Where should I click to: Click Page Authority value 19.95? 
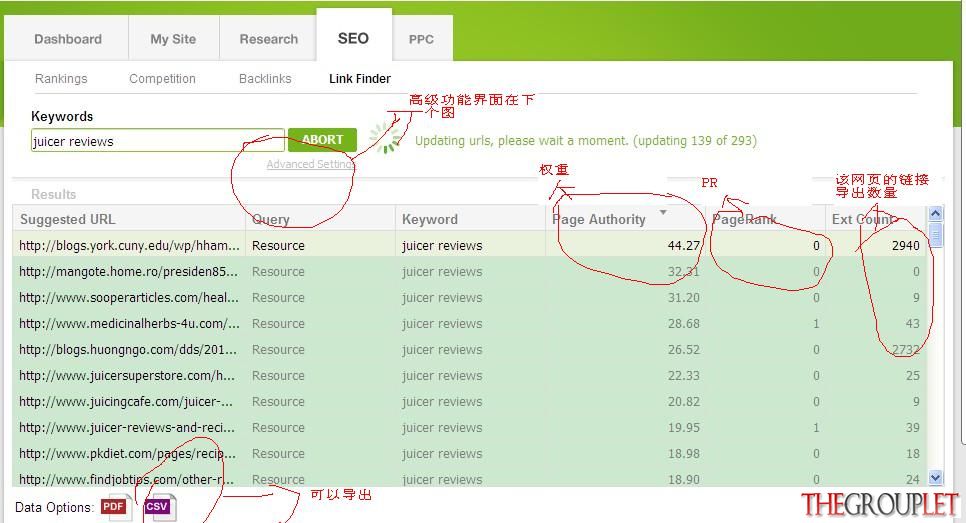684,427
